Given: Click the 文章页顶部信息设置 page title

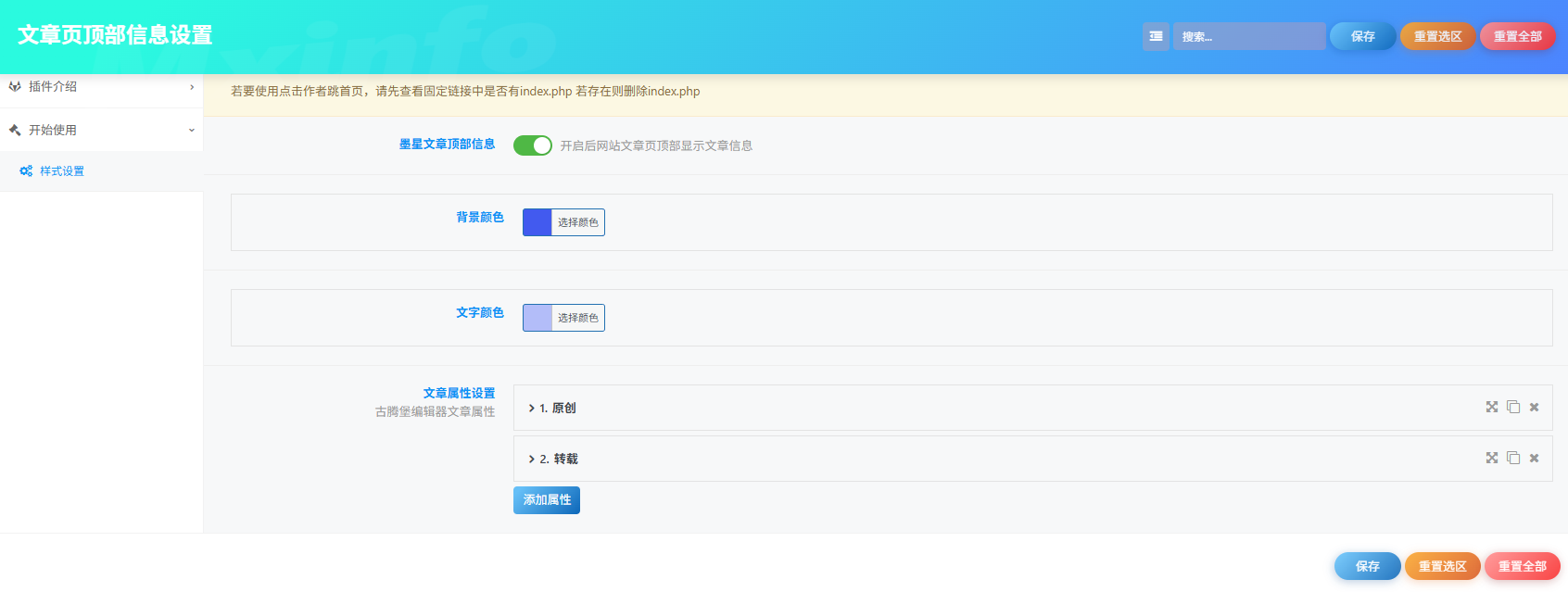Looking at the screenshot, I should (x=115, y=35).
